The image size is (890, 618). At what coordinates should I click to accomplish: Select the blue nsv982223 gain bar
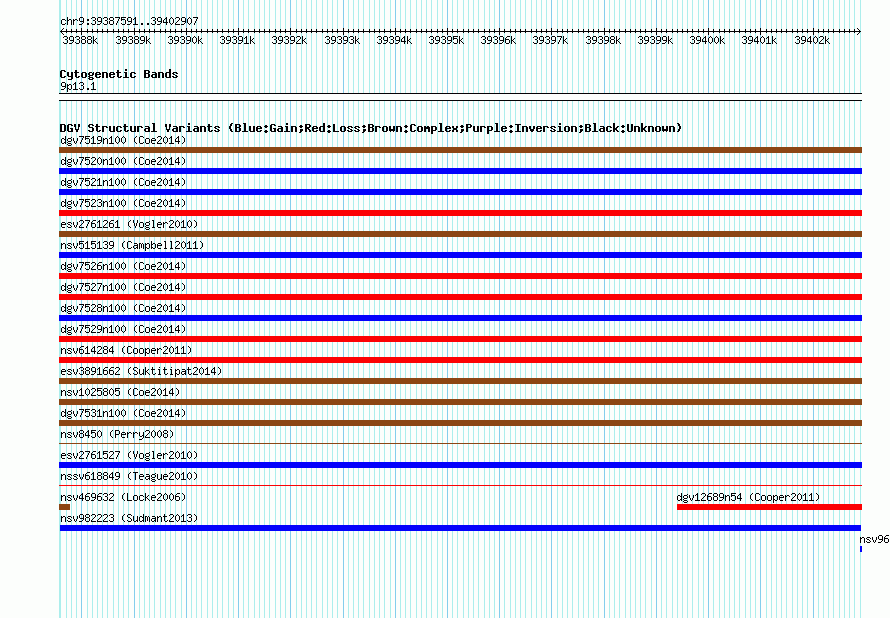460,528
